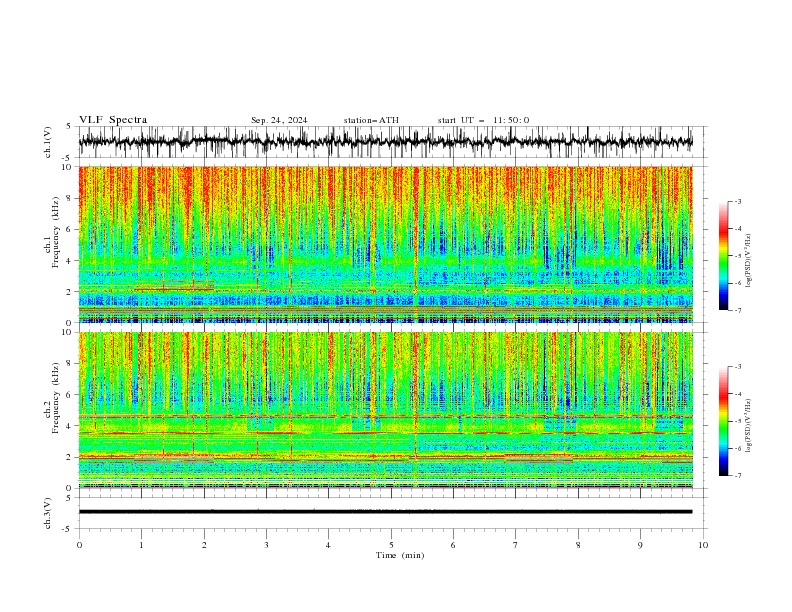
Task: Click time-axis tick label "5" at bottom
Action: point(391,545)
